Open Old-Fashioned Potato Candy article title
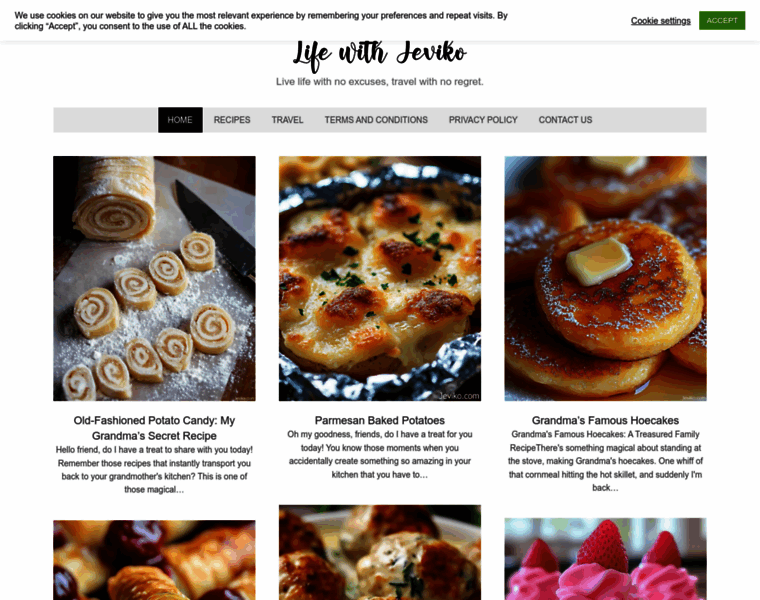 click(154, 428)
